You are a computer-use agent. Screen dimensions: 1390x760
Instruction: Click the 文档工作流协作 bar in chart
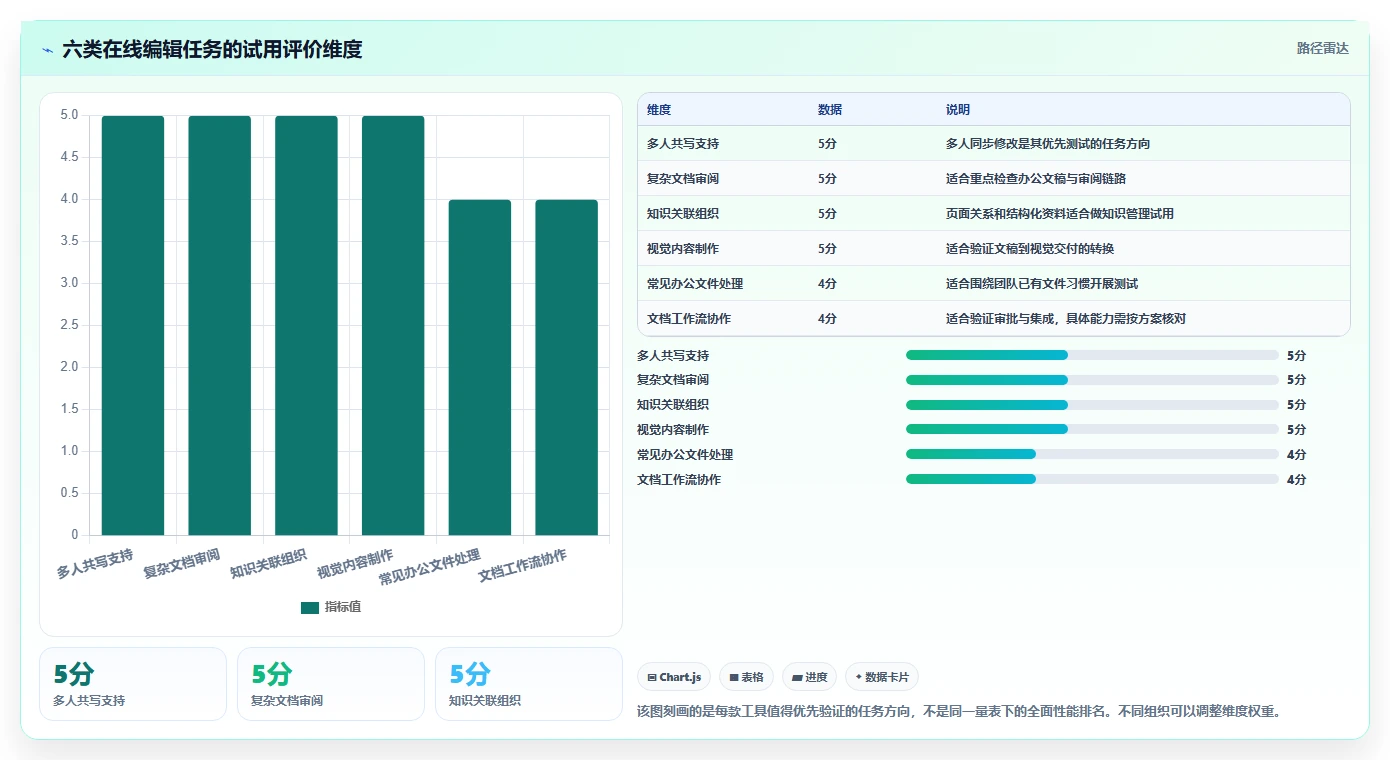click(x=566, y=367)
